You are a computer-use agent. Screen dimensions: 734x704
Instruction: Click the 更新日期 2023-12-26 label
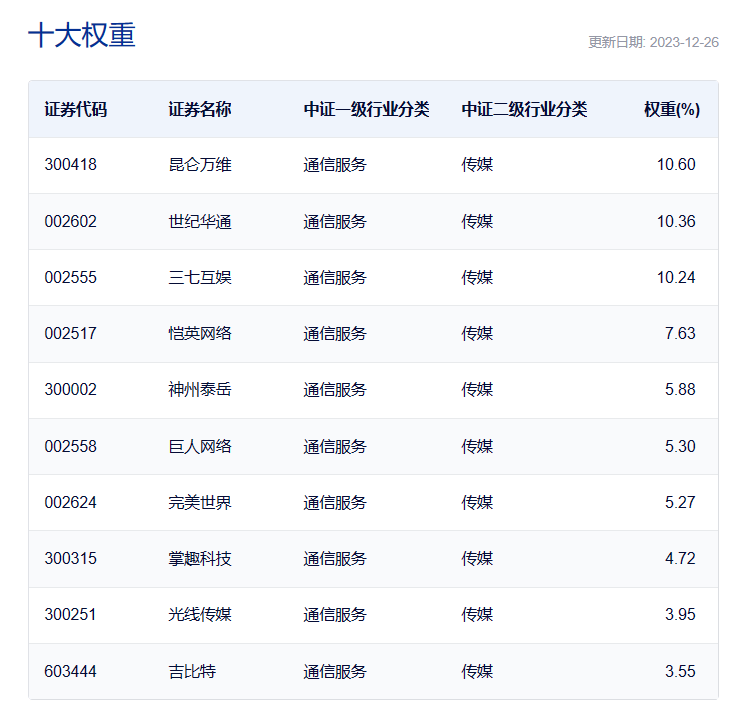coord(653,42)
